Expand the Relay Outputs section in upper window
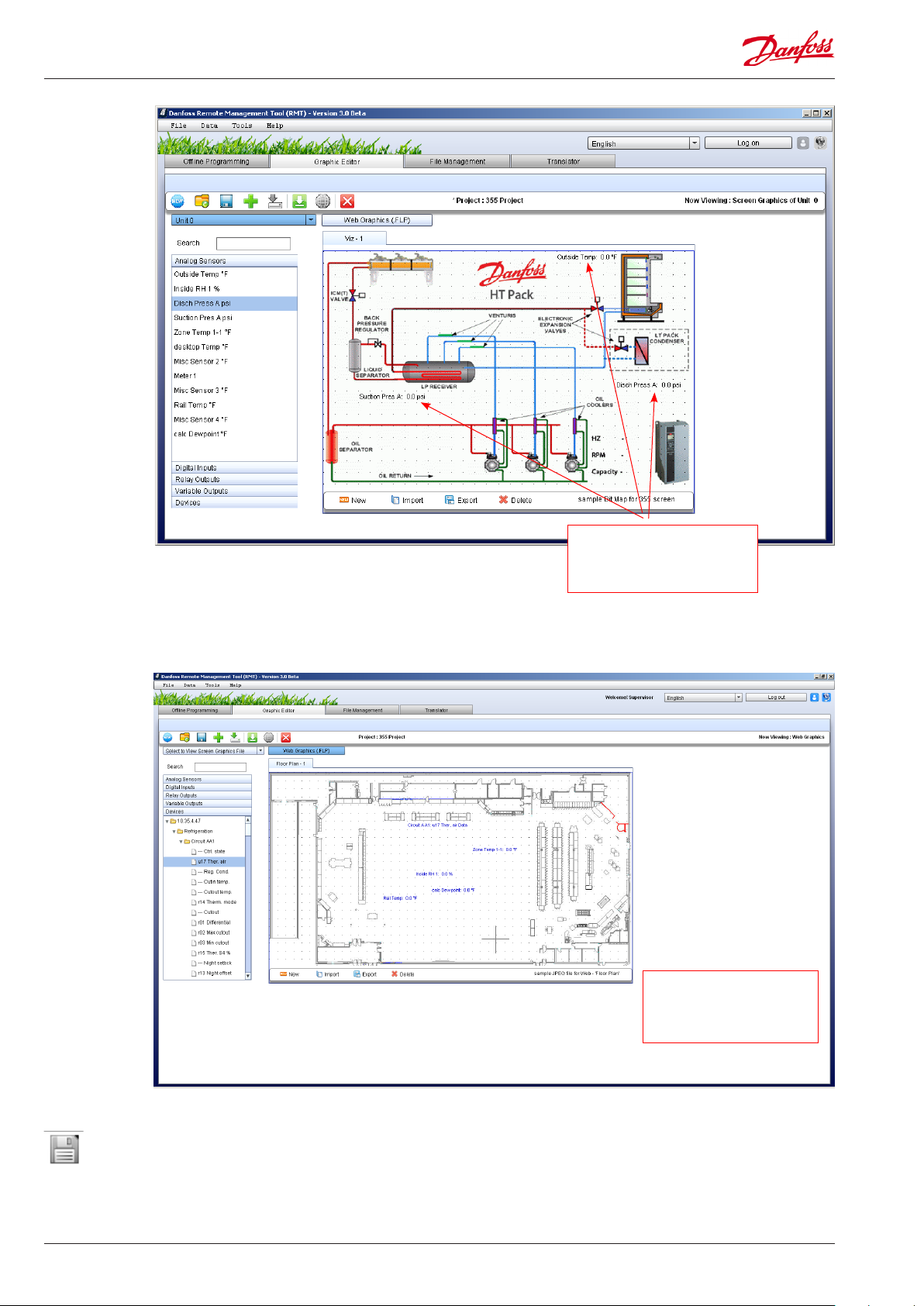The width and height of the screenshot is (924, 1306). (x=234, y=480)
